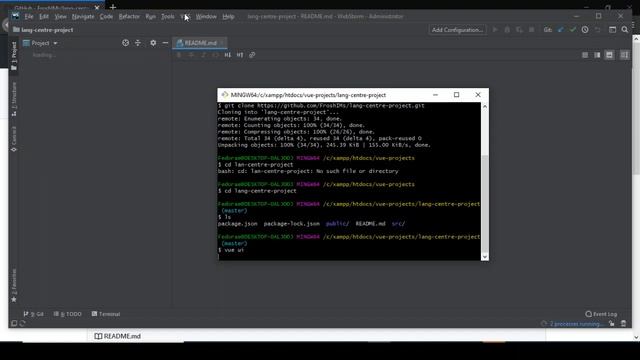Maximize the MINGW64 terminal window
The image size is (640, 360).
click(x=456, y=95)
